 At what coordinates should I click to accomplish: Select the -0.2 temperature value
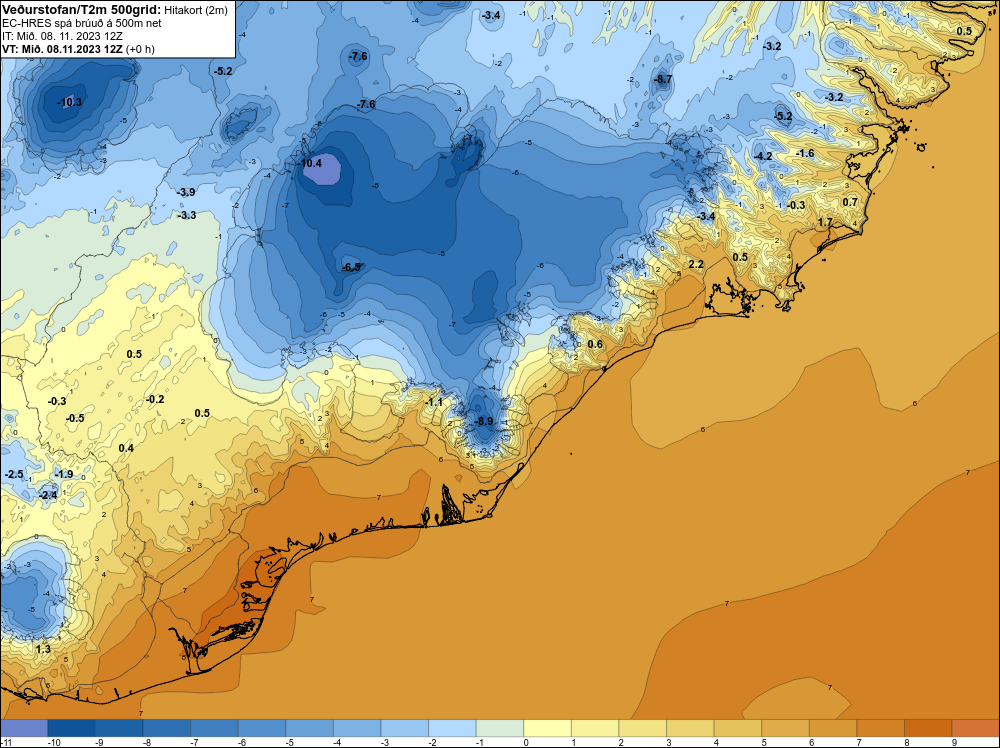(154, 399)
